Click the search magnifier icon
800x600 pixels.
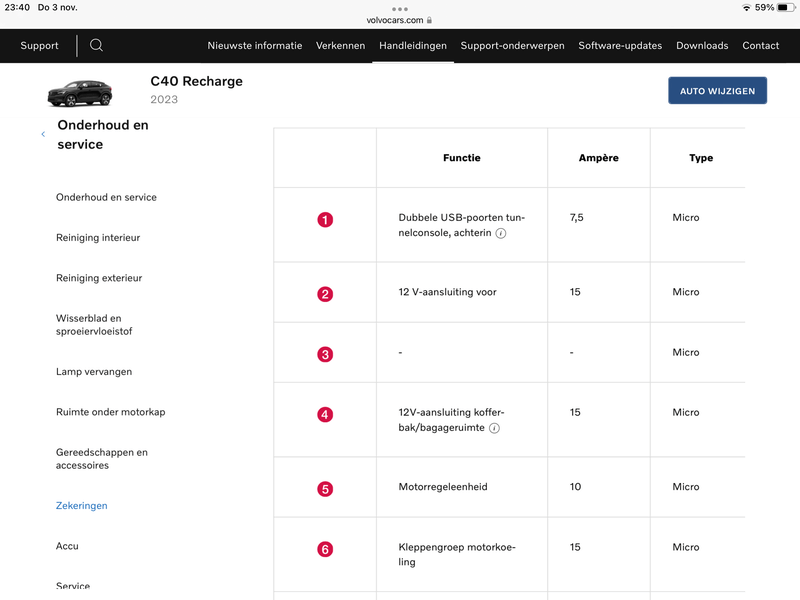pyautogui.click(x=96, y=45)
